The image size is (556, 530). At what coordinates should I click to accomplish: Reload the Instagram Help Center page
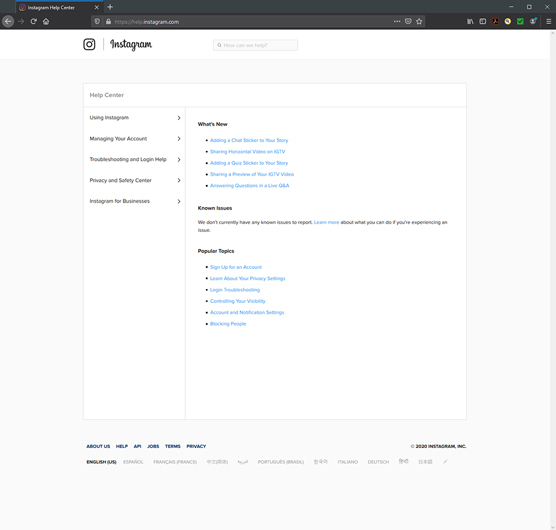(x=33, y=21)
